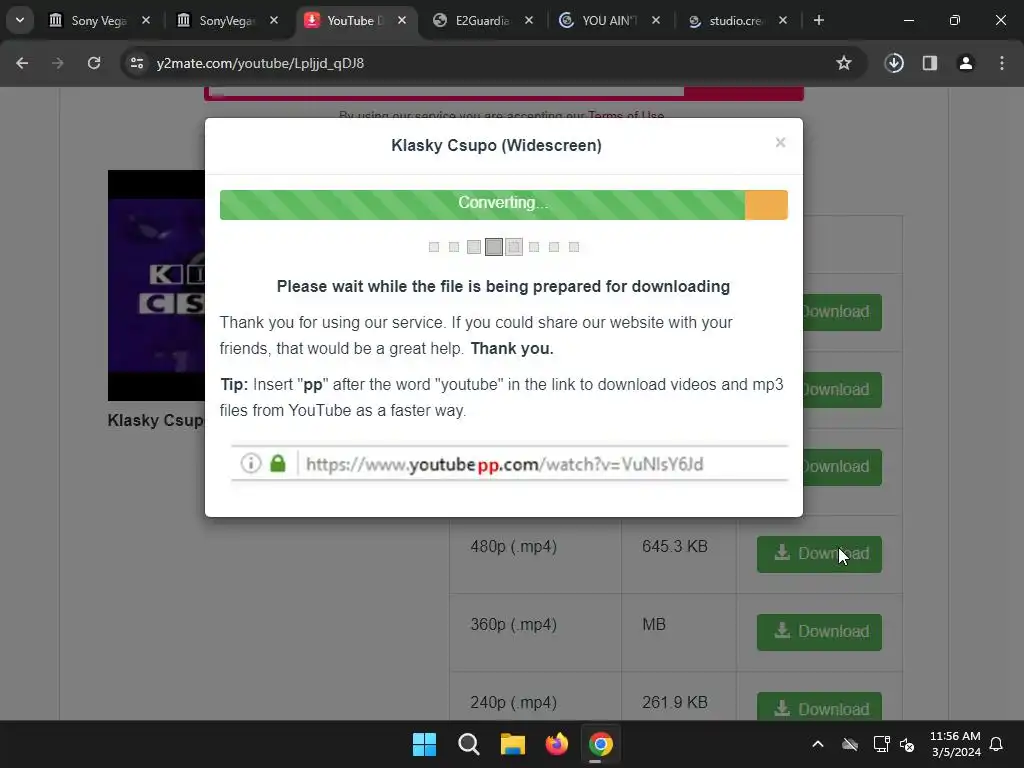
Task: Open the Chrome three-dot menu
Action: (1002, 63)
